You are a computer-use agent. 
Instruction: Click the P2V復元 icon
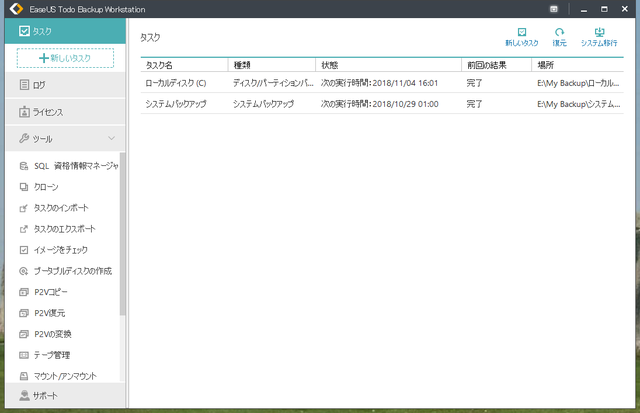(24, 313)
